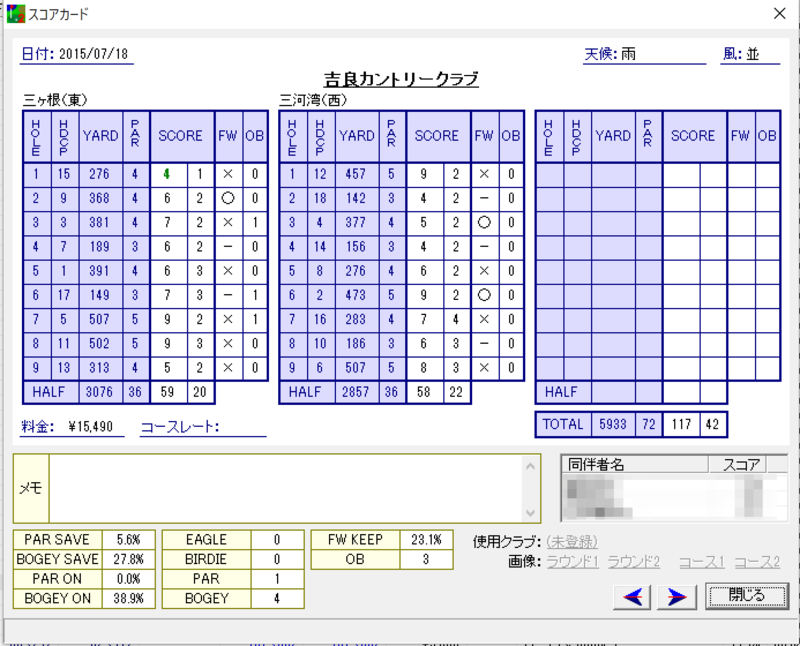The image size is (800, 646).
Task: Click the yardage 156 on west hole 4
Action: pos(356,247)
